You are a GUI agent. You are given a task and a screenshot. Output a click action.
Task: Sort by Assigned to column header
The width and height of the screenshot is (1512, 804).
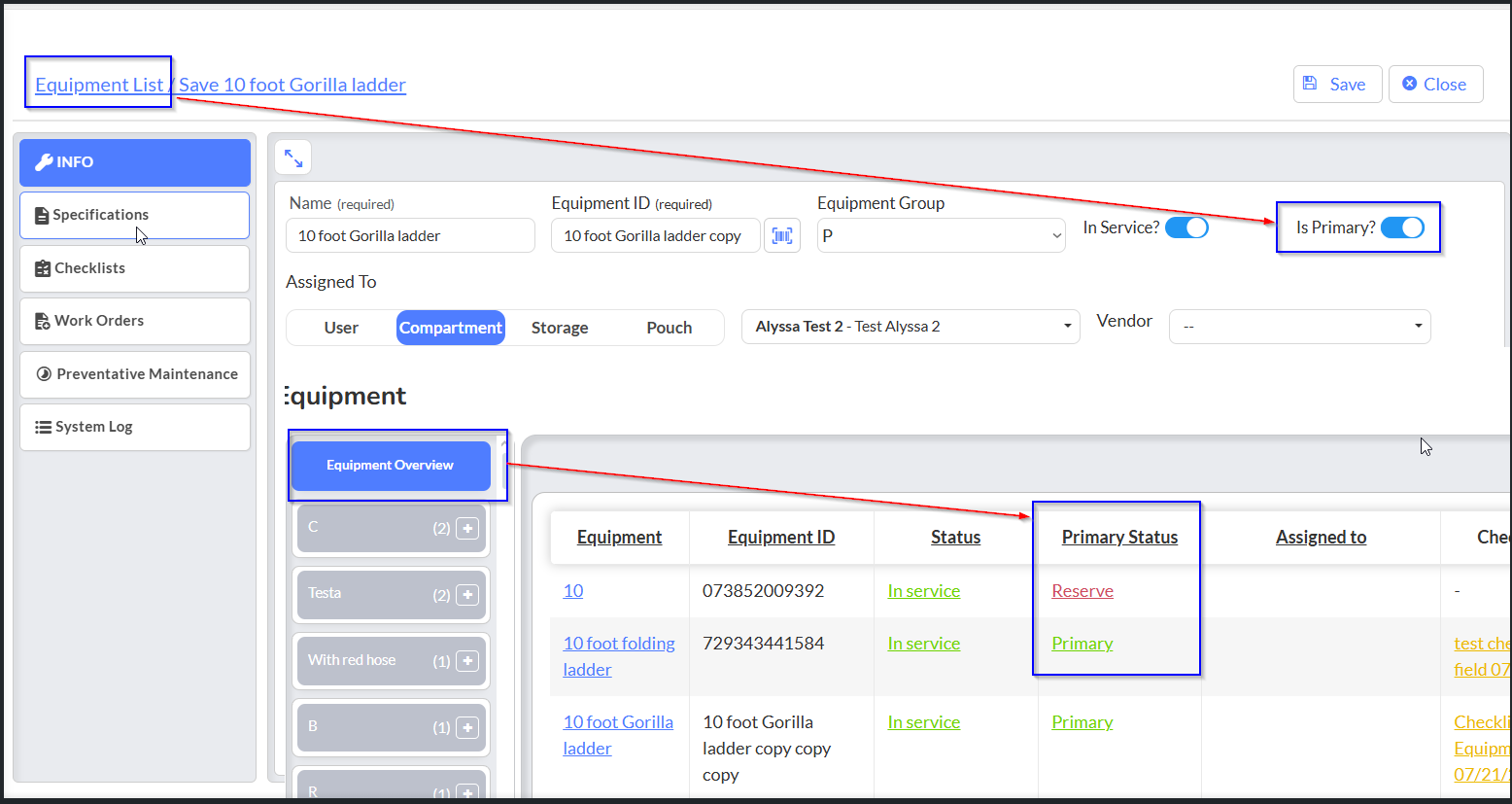point(1321,537)
